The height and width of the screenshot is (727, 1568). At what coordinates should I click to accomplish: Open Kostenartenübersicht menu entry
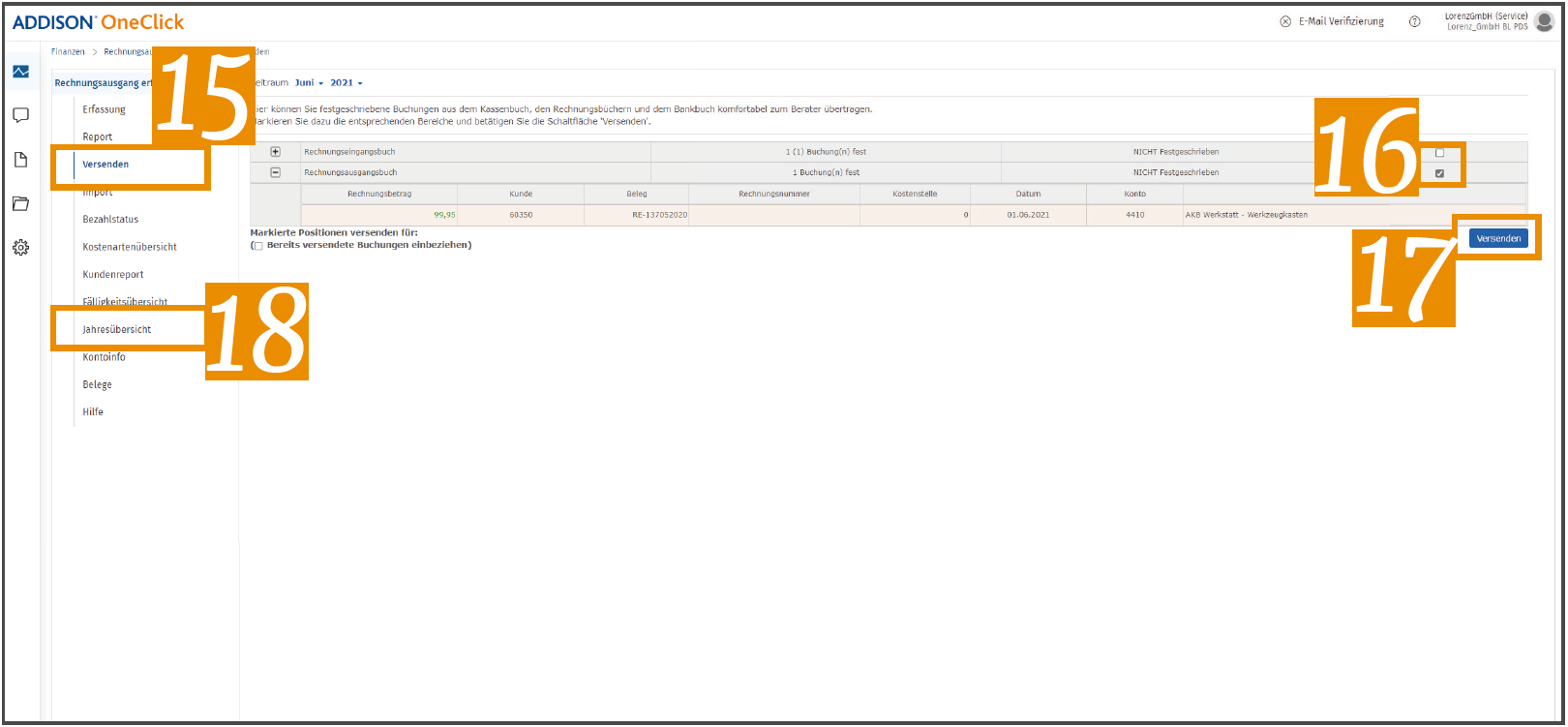click(130, 247)
